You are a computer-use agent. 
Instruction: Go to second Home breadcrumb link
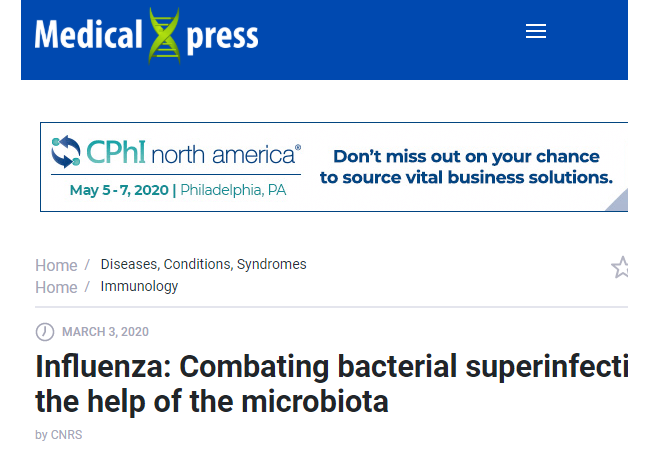point(56,287)
